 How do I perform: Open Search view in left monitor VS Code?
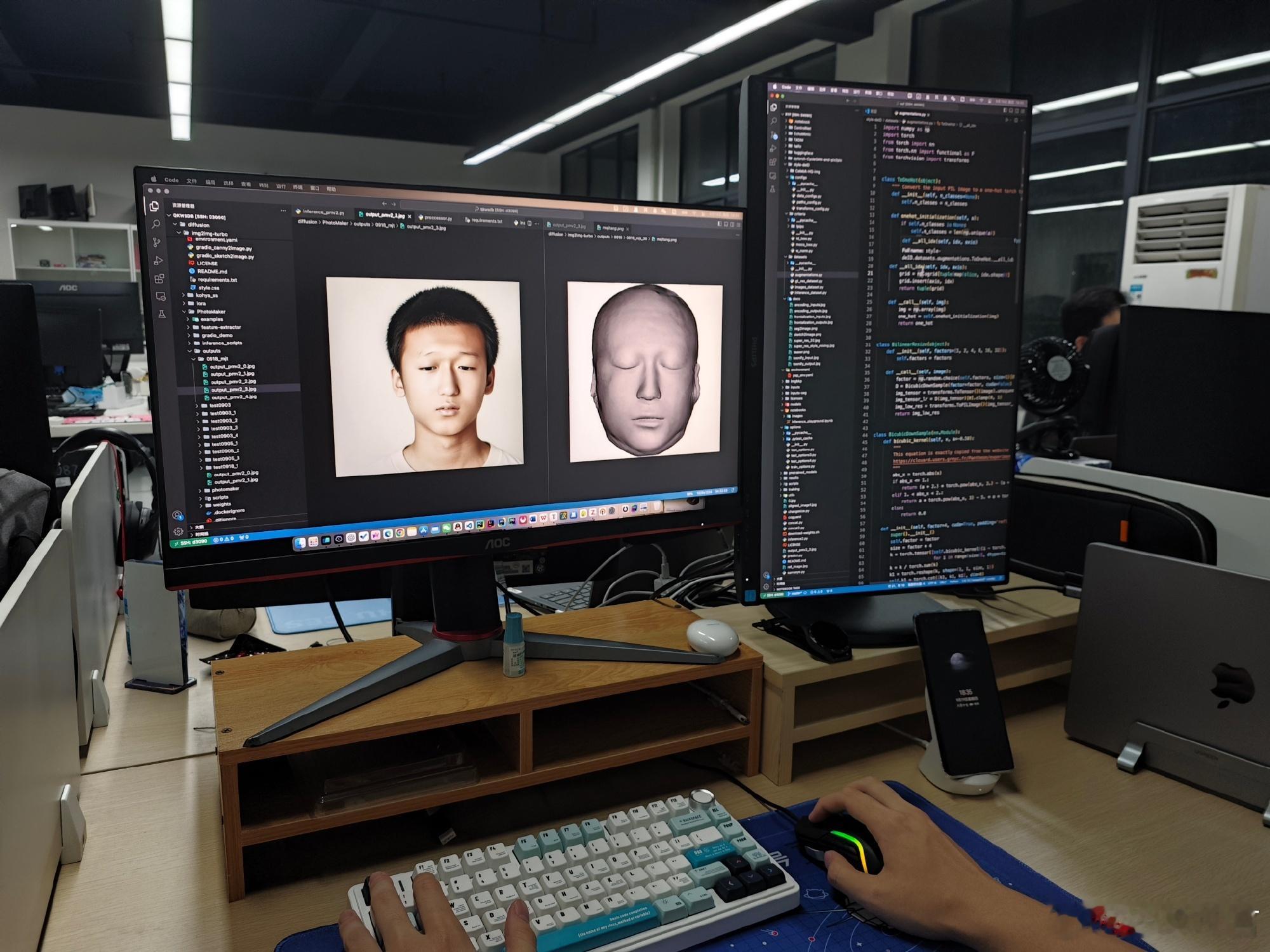[x=156, y=224]
